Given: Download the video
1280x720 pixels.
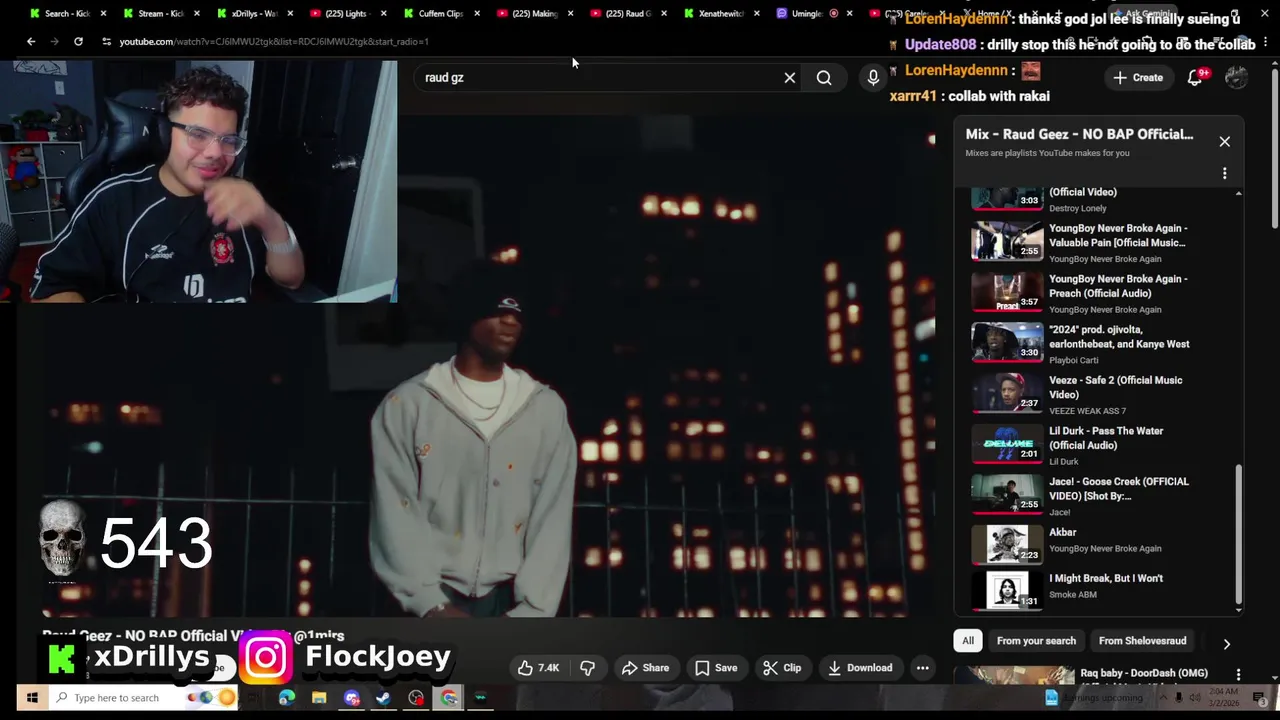Looking at the screenshot, I should 860,668.
